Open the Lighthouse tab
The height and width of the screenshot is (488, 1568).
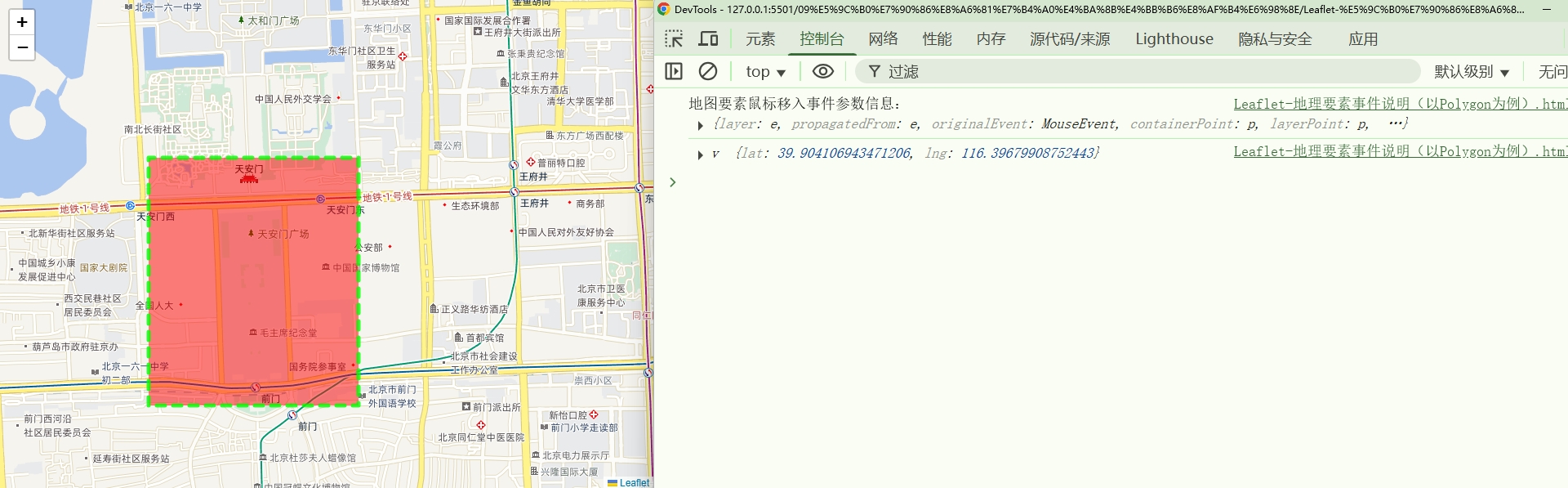coord(1174,39)
